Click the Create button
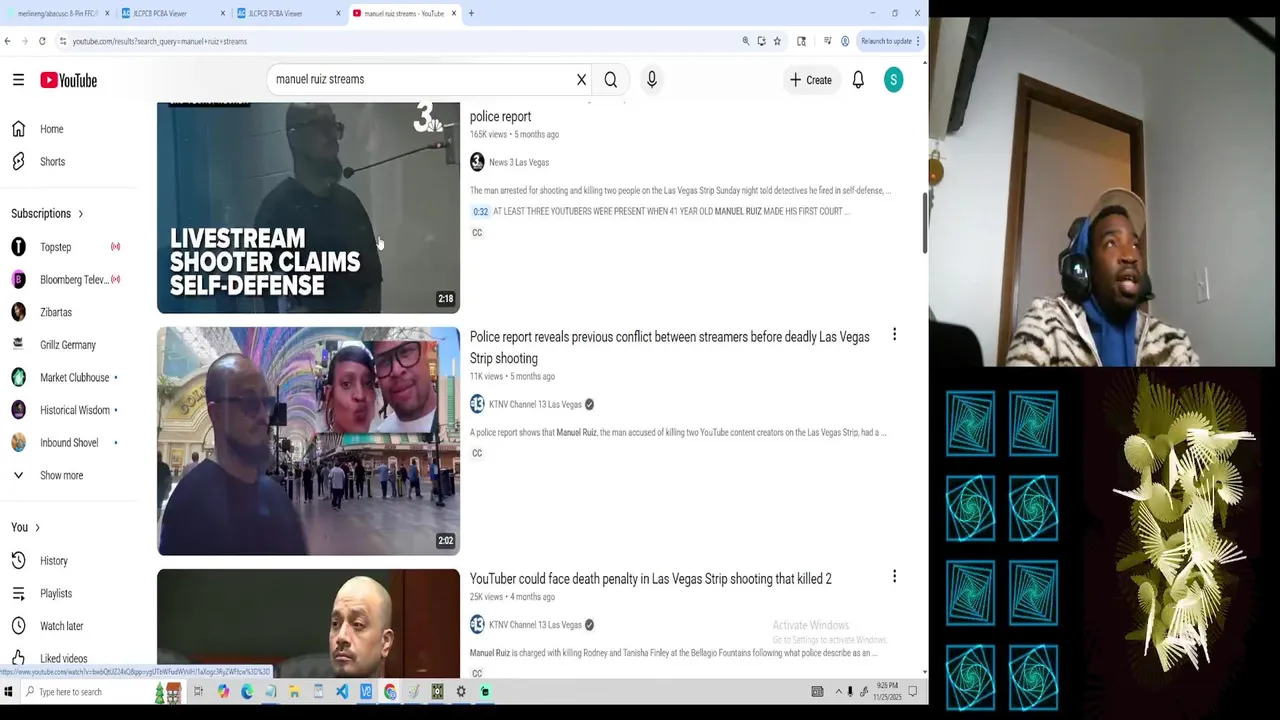 point(810,80)
